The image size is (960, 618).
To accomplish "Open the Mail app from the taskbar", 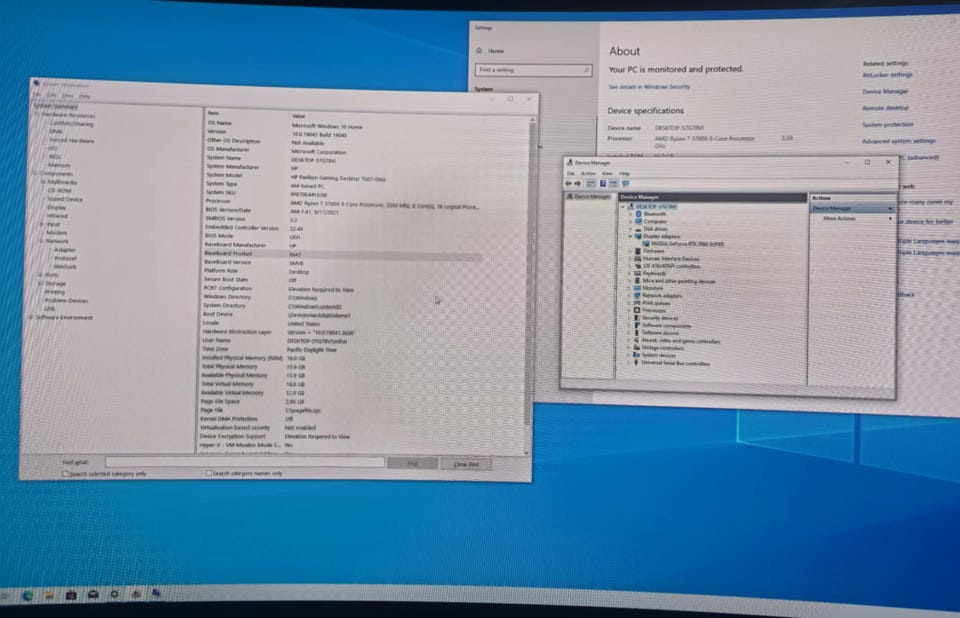I will click(93, 594).
